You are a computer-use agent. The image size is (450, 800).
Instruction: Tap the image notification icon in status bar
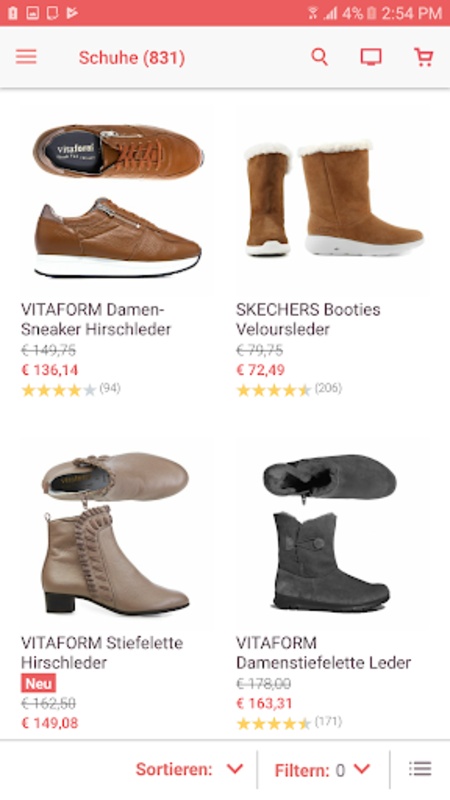tap(32, 13)
